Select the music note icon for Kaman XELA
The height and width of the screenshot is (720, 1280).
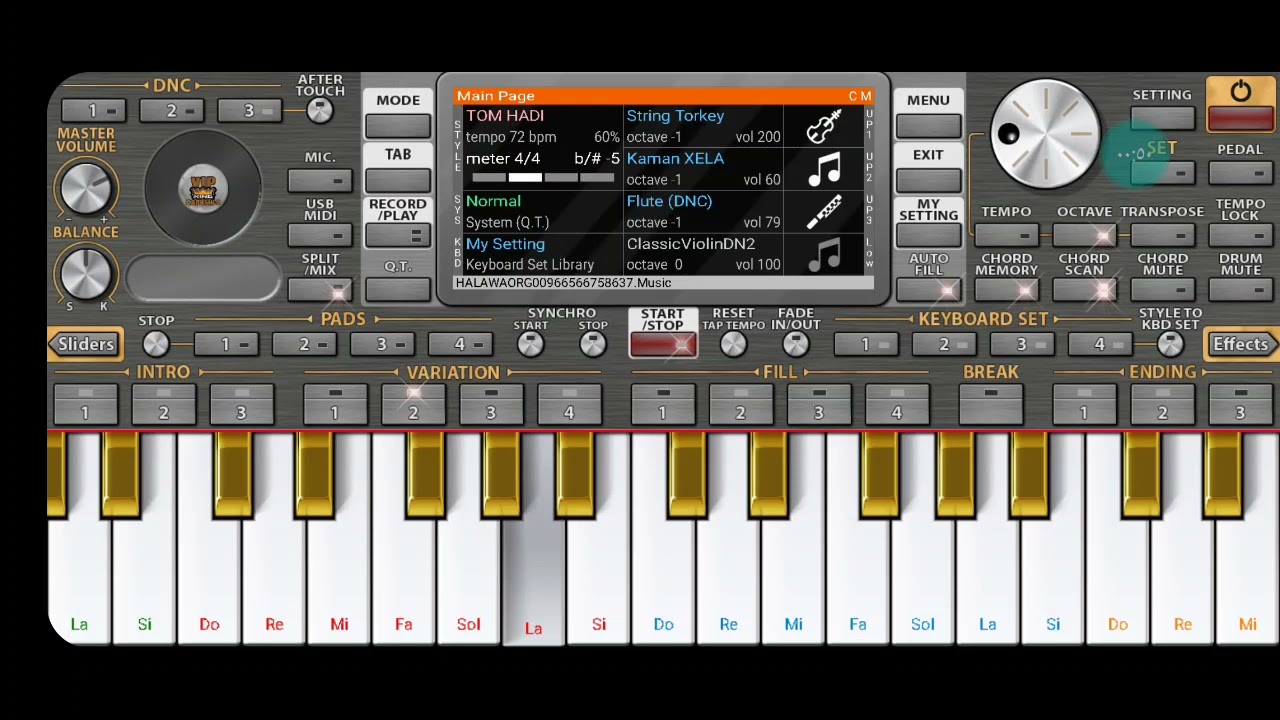pyautogui.click(x=824, y=170)
